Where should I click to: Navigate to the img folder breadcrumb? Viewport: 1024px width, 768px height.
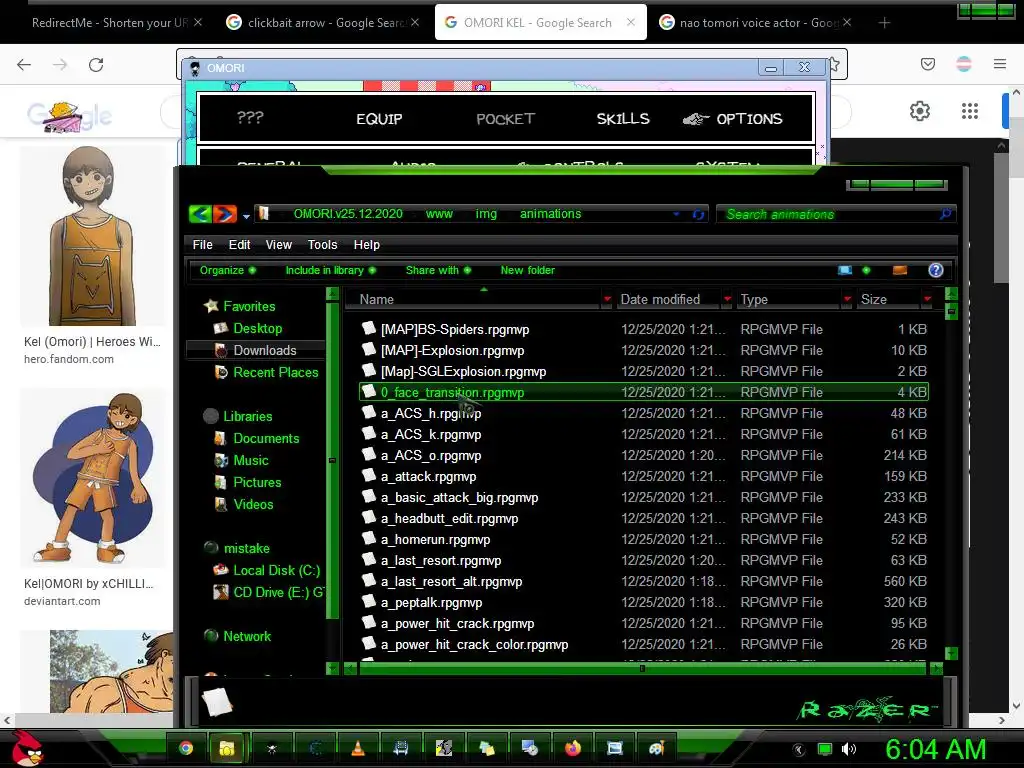(x=486, y=214)
